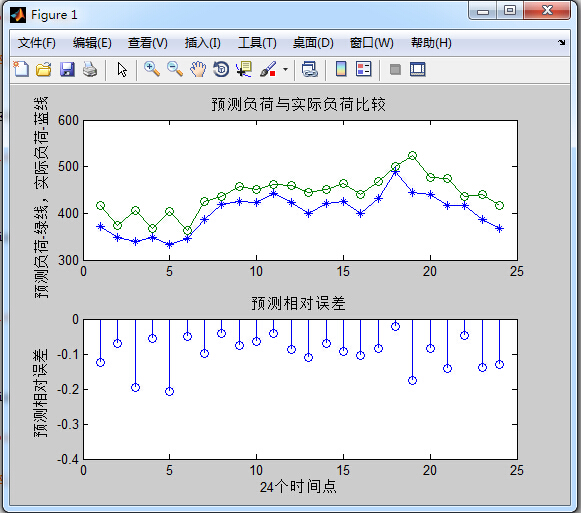This screenshot has height=513, width=581.
Task: Show plot tools and dock figure
Action: 418,69
